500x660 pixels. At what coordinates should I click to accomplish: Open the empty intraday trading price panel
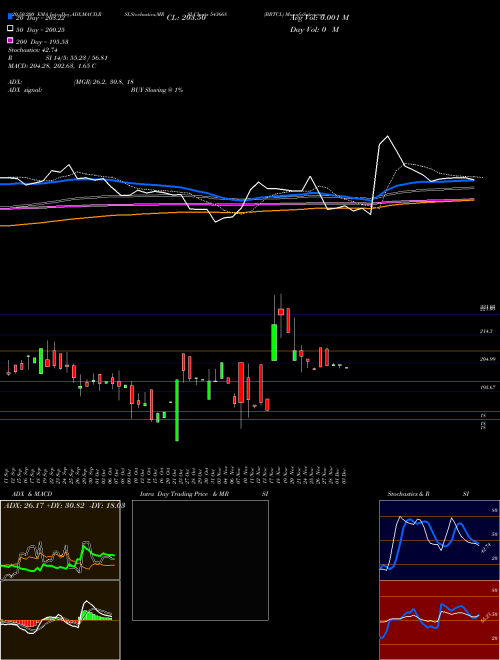point(200,560)
